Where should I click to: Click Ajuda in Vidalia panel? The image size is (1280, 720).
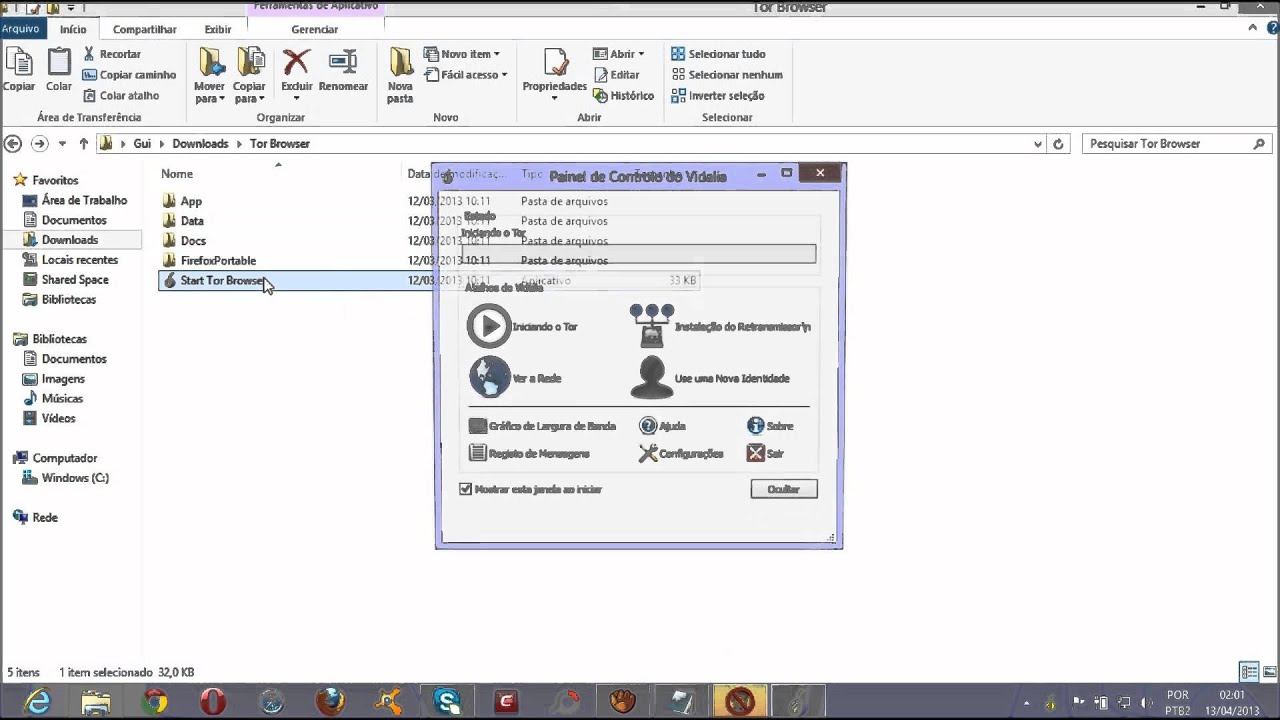click(662, 426)
